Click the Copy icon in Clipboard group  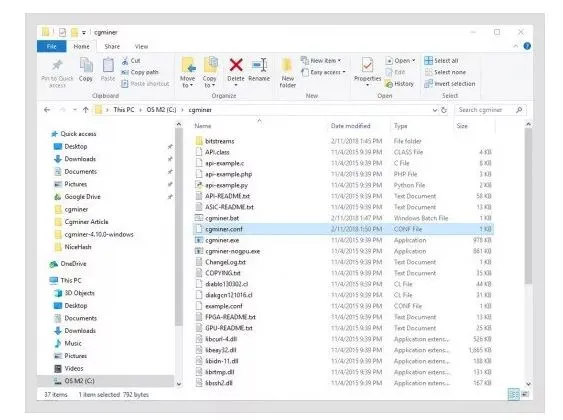click(x=86, y=65)
